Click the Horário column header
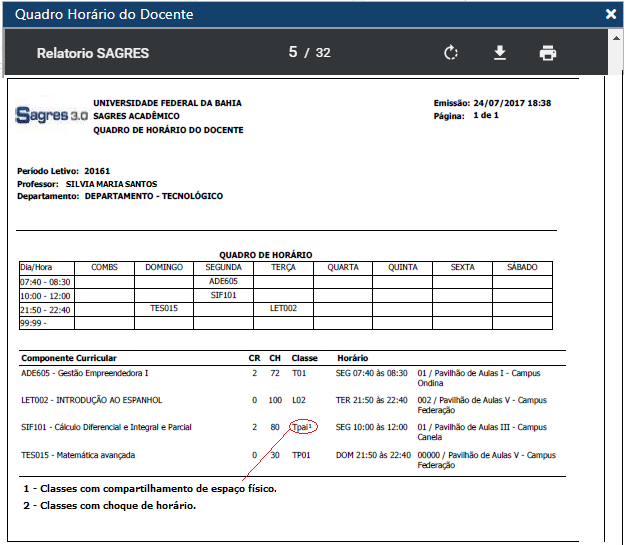This screenshot has width=627, height=545. [x=353, y=358]
